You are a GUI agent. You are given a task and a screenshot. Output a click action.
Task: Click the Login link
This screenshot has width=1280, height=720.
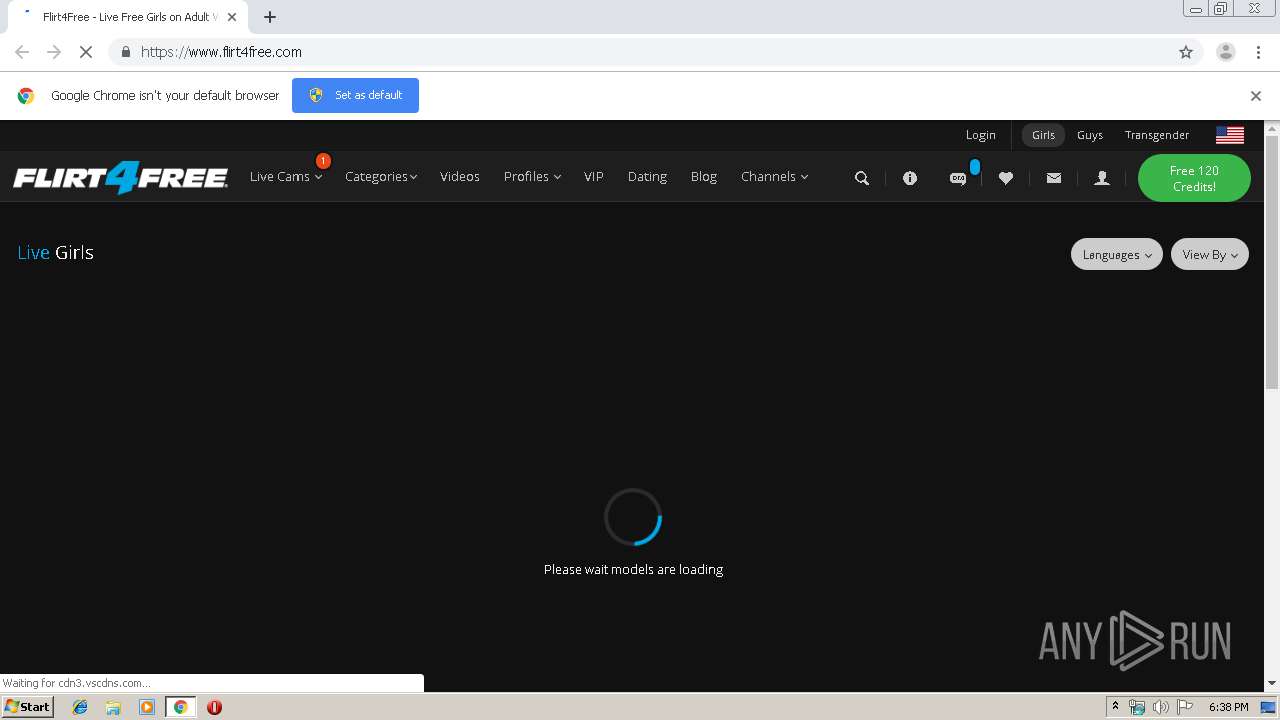click(x=980, y=135)
